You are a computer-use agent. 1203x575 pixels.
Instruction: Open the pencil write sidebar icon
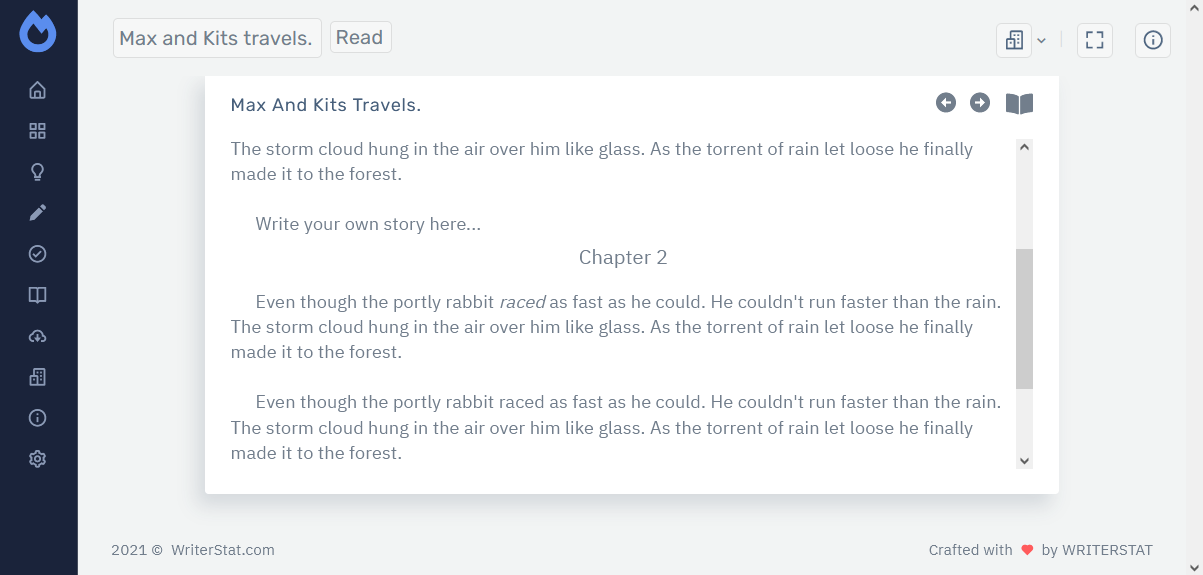coord(38,213)
